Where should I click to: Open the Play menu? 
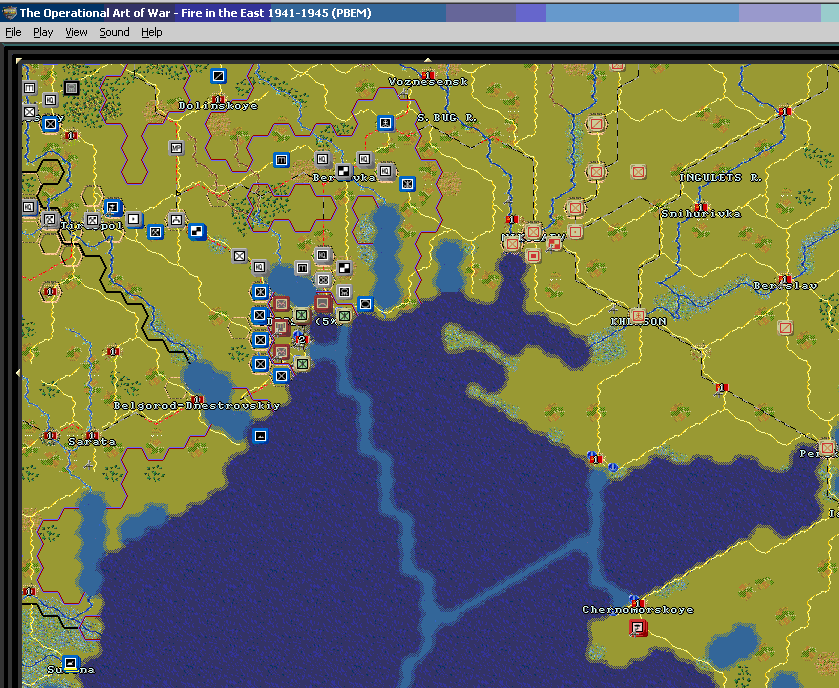click(43, 32)
